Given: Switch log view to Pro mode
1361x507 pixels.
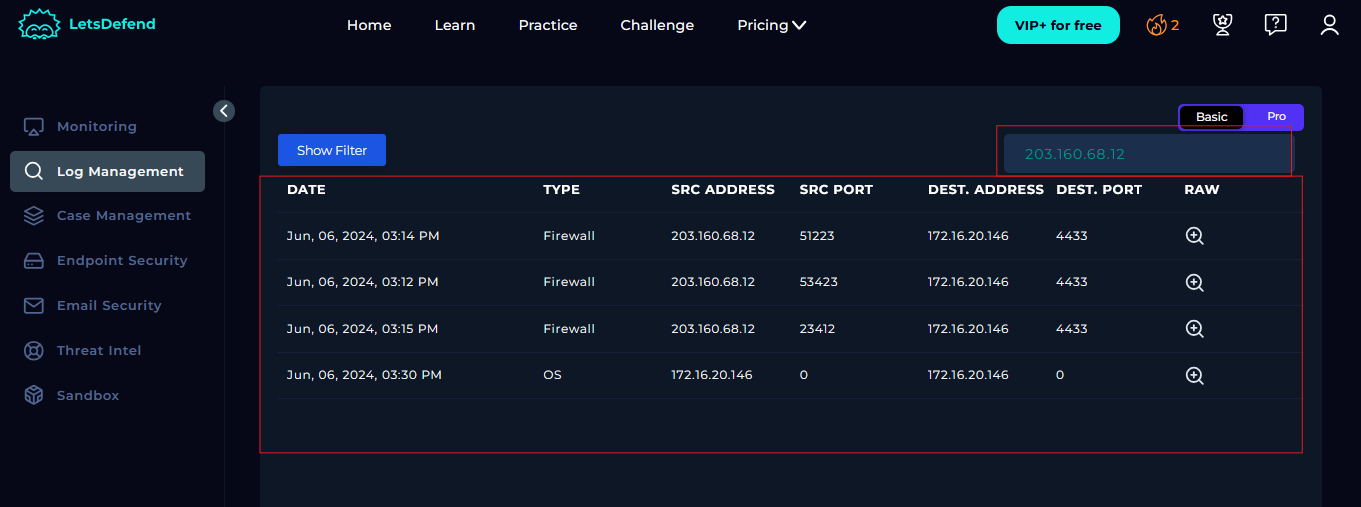Looking at the screenshot, I should [x=1276, y=117].
